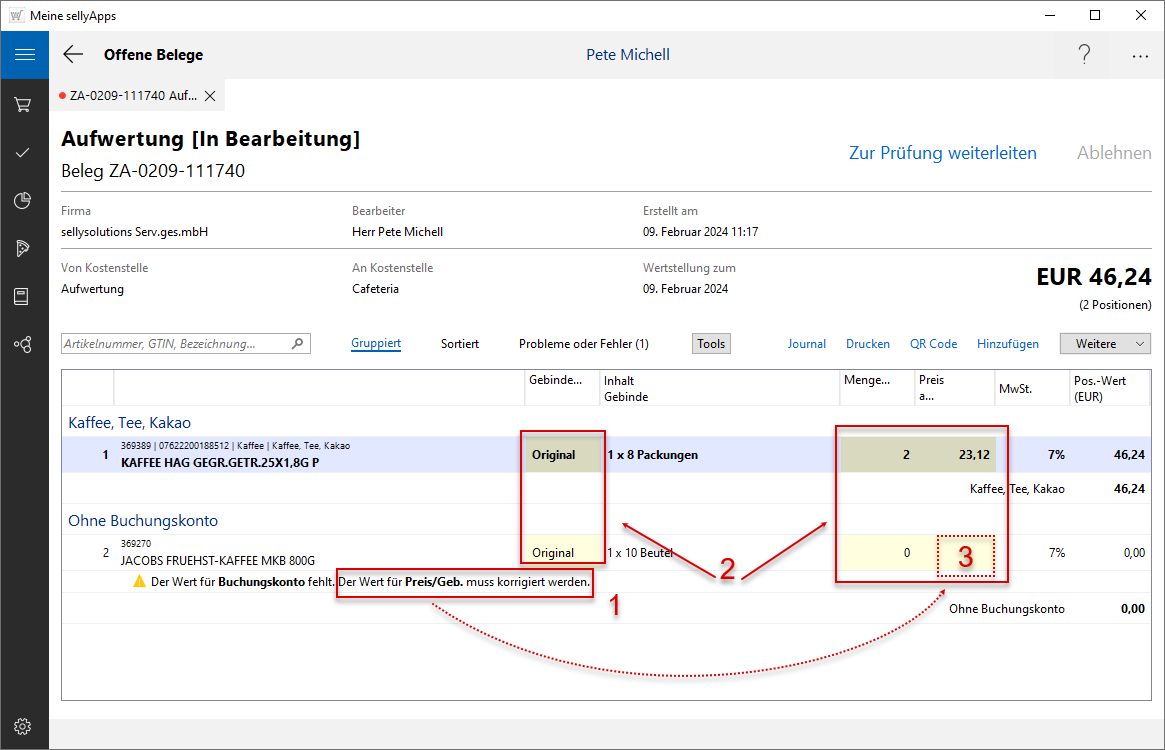Click the book sidebar icon

tap(22, 296)
